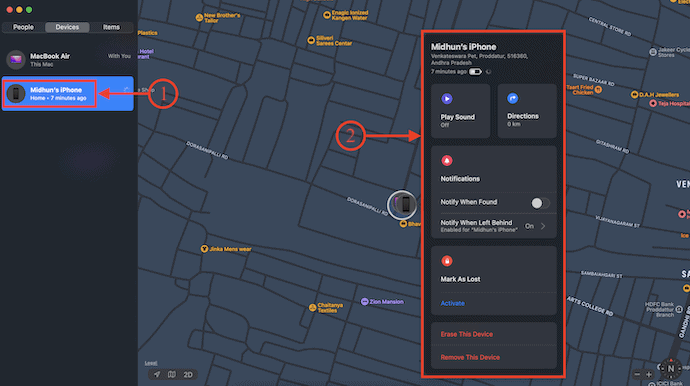Activate Mark As Lost

(452, 303)
